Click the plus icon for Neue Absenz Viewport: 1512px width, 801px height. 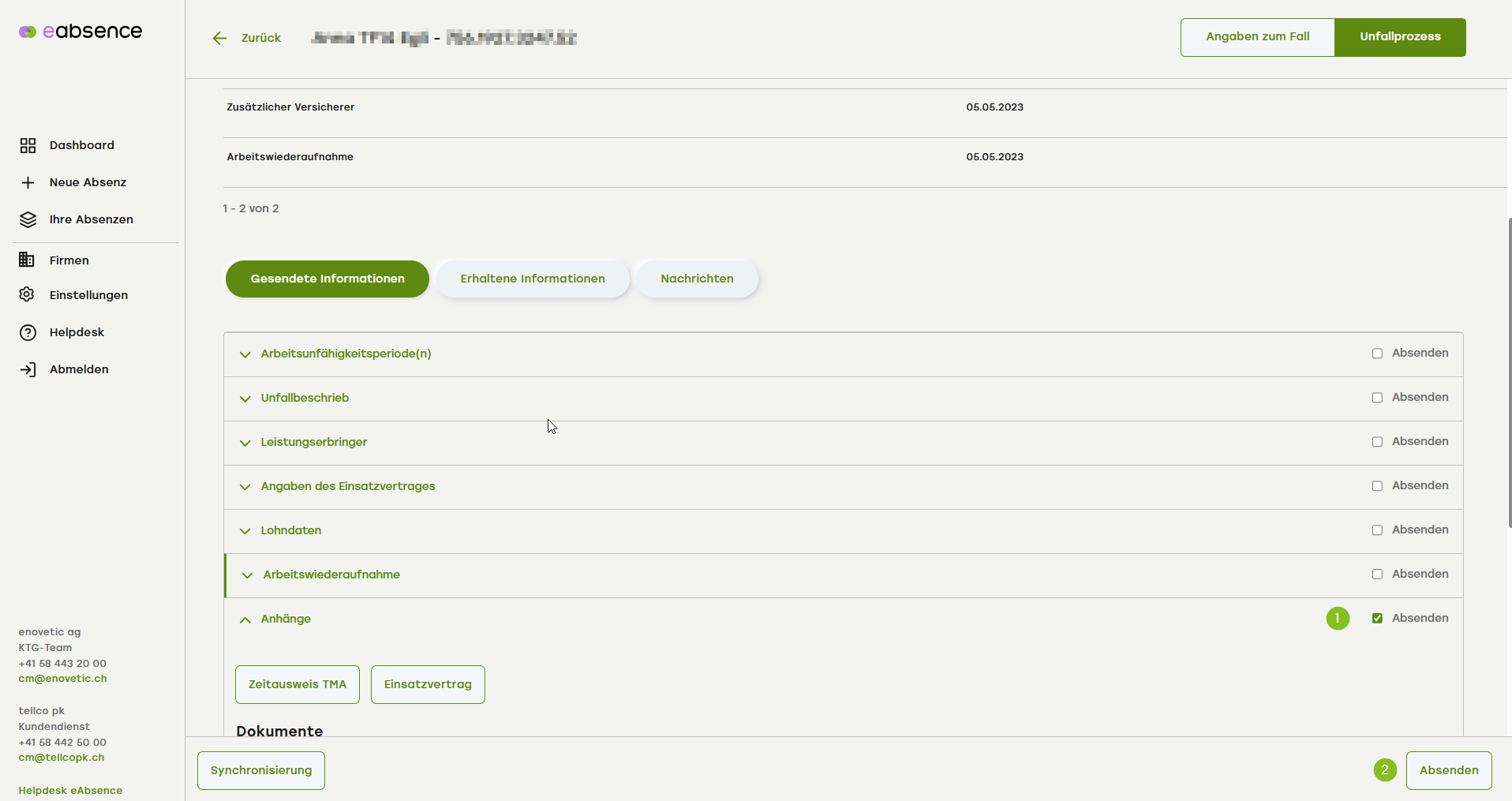coord(28,182)
